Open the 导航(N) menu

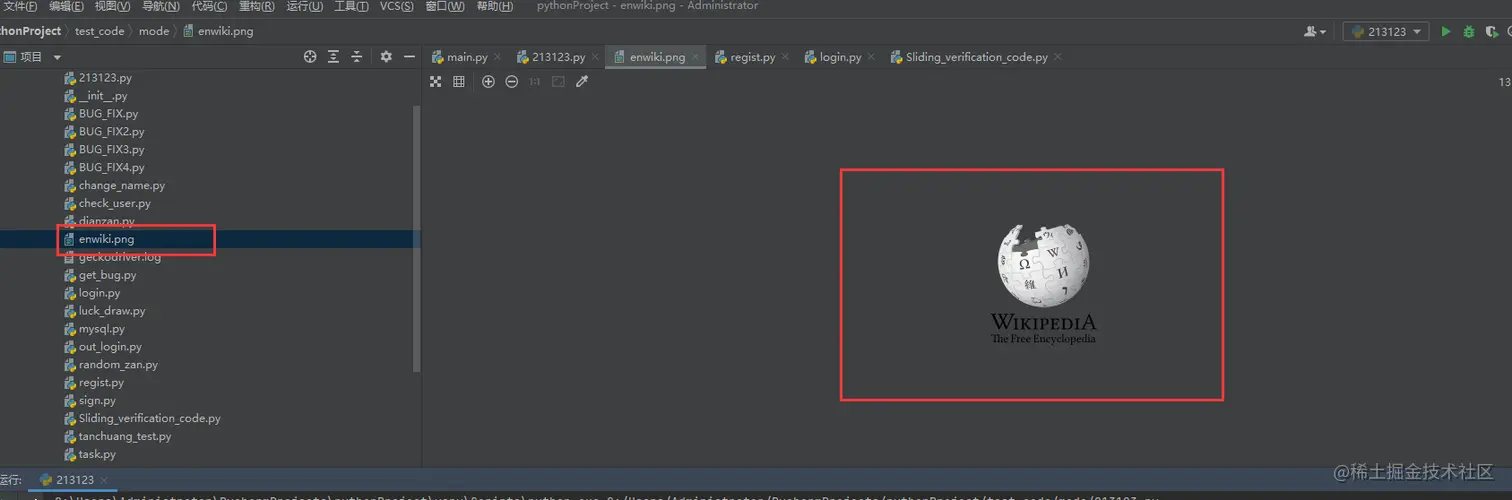coord(160,6)
